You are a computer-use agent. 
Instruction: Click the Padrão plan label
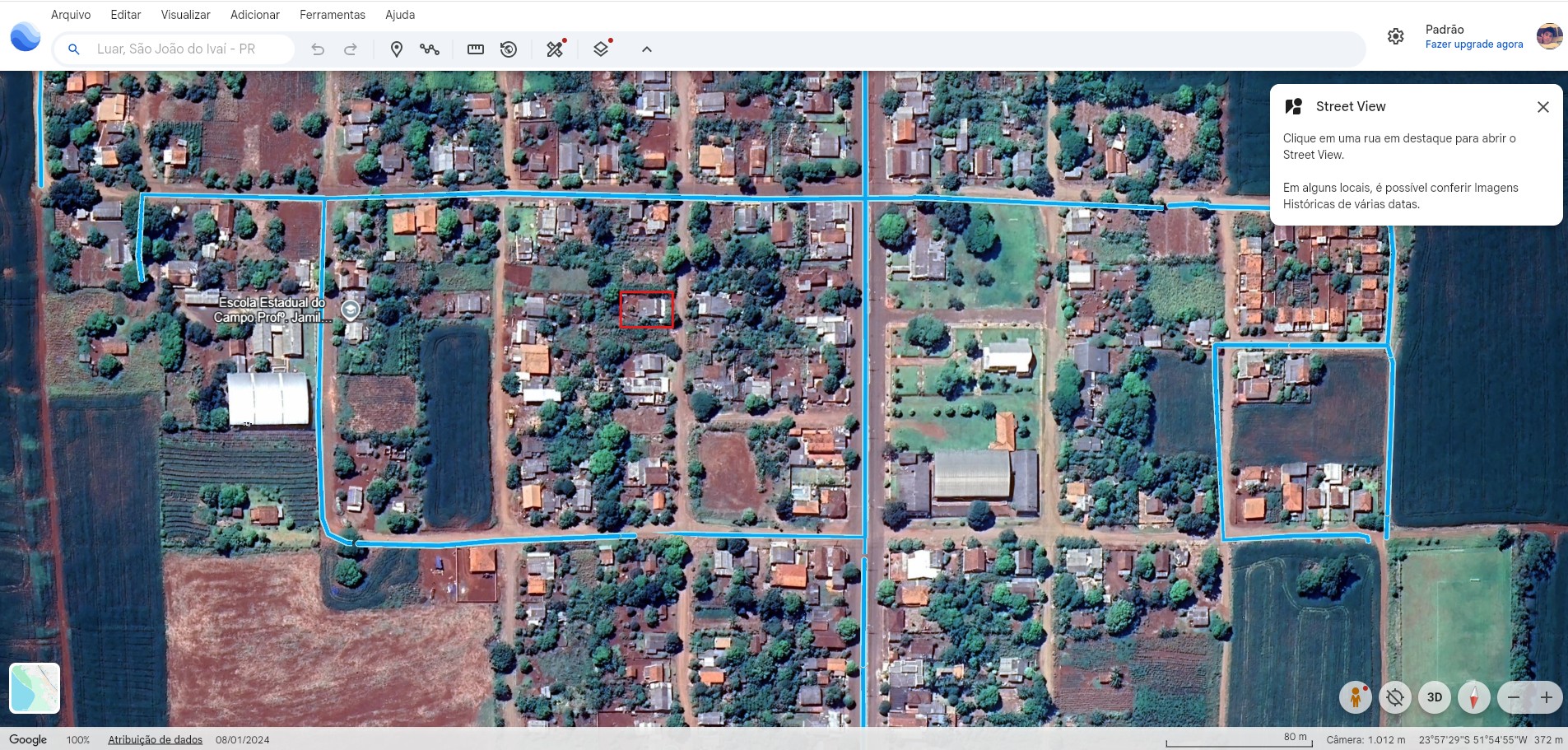(1445, 30)
